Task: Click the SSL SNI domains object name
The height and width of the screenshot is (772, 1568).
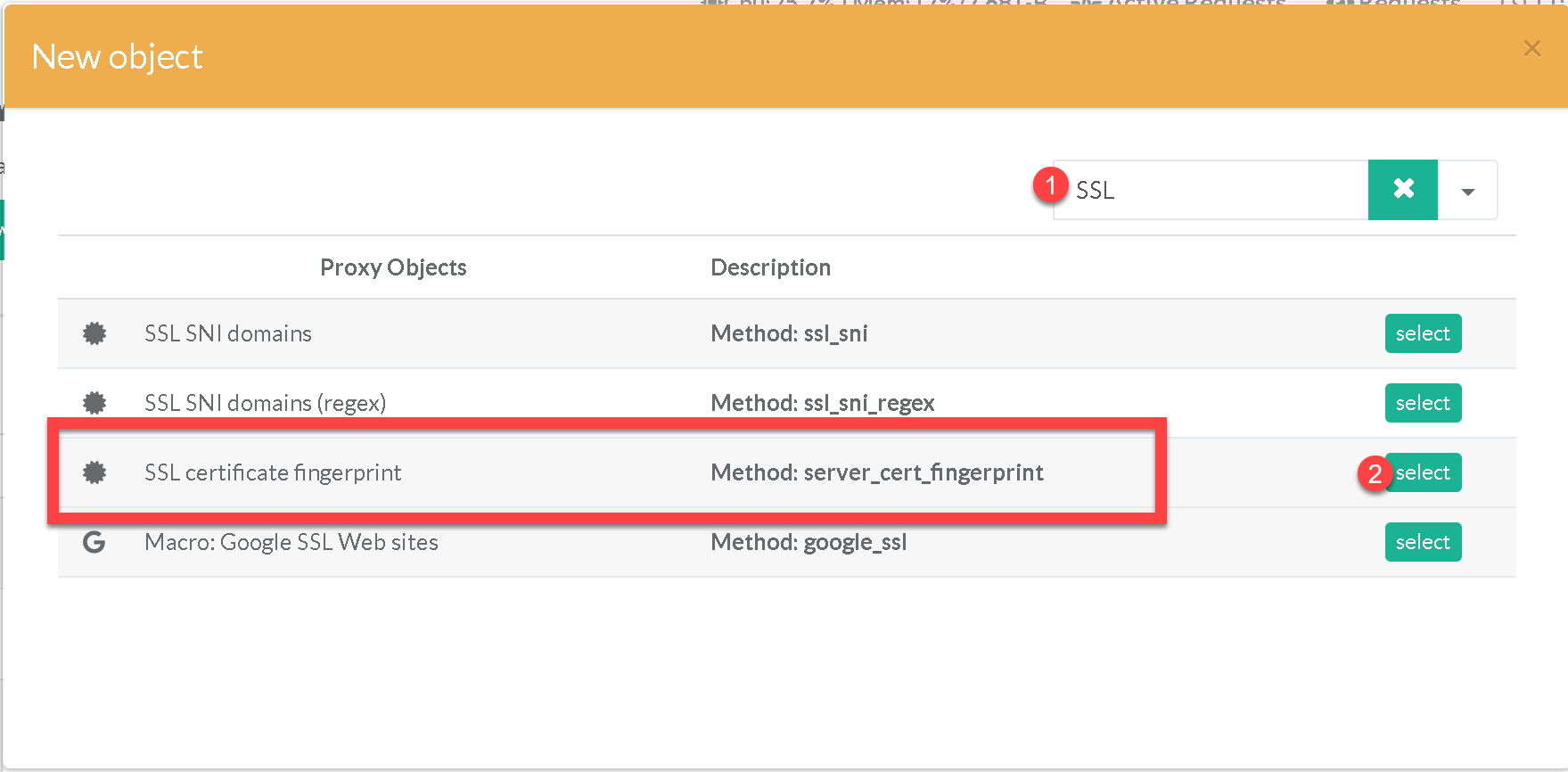Action: click(x=228, y=333)
